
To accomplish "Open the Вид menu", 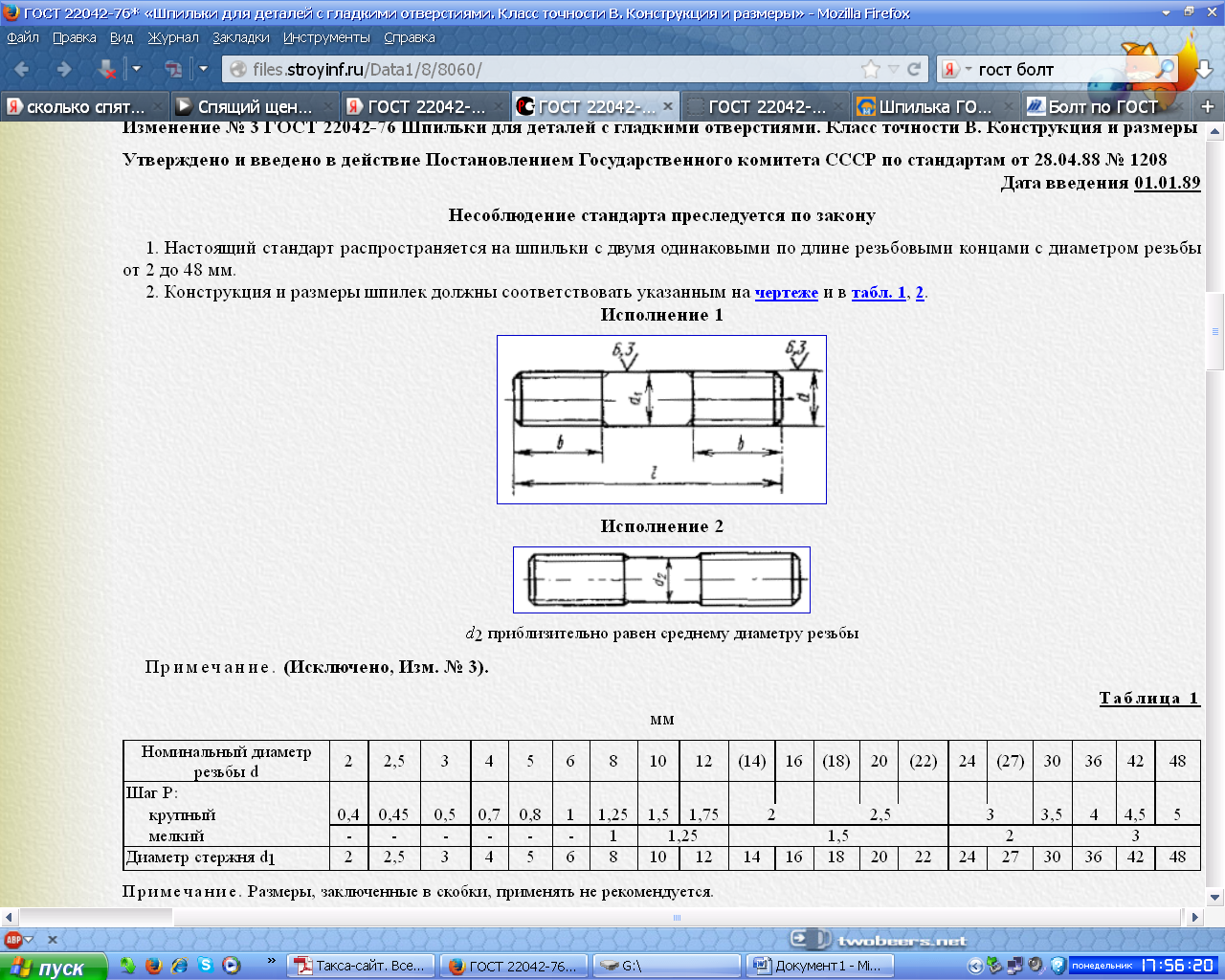I will (122, 37).
